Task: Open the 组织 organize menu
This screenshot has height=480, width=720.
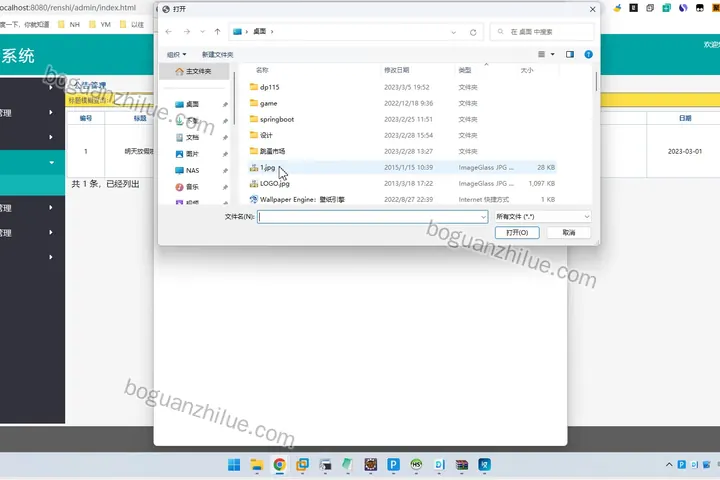Action: coord(176,55)
